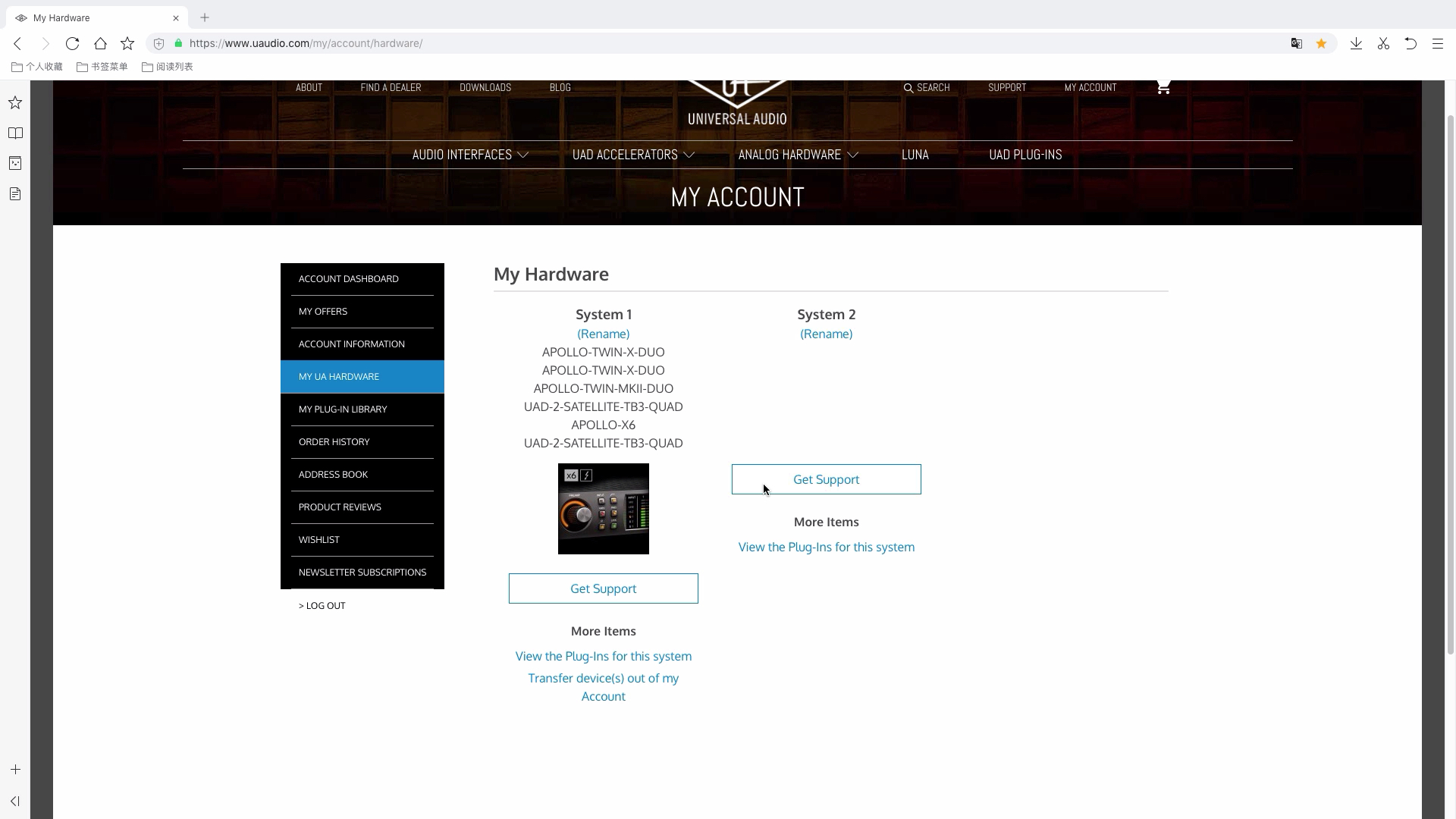Image resolution: width=1456 pixels, height=819 pixels.
Task: Open browser home page icon
Action: pos(100,43)
